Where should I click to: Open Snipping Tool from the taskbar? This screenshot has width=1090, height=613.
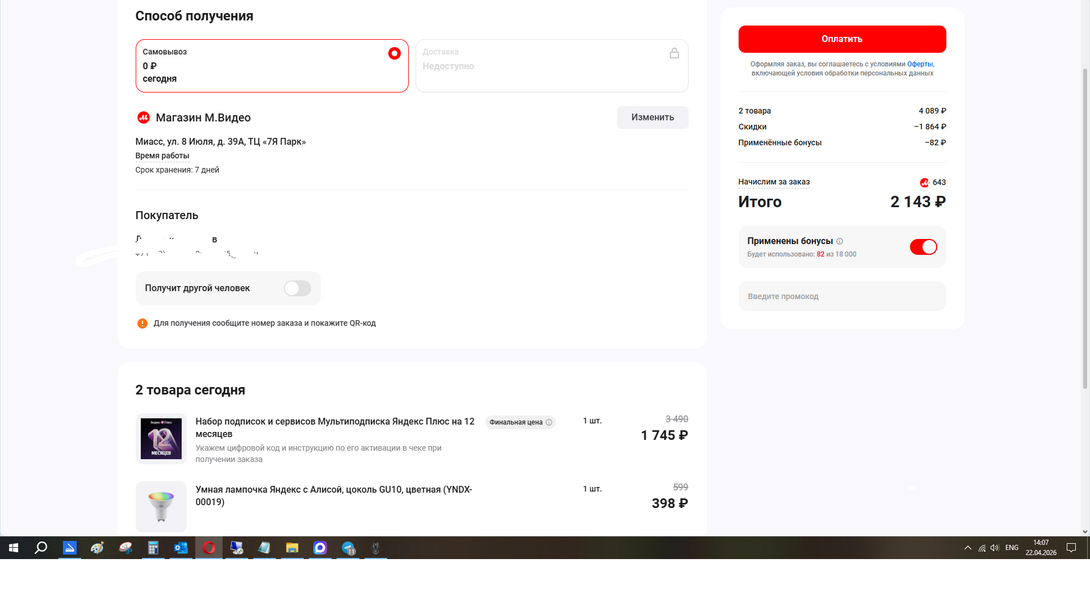(125, 548)
